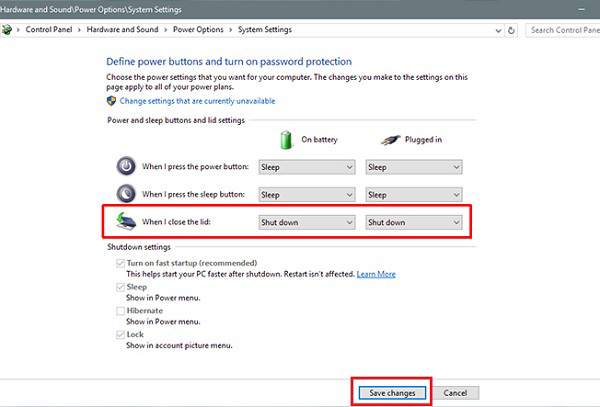This screenshot has width=600, height=407.
Task: Click the shield icon beside Change settings
Action: point(111,101)
